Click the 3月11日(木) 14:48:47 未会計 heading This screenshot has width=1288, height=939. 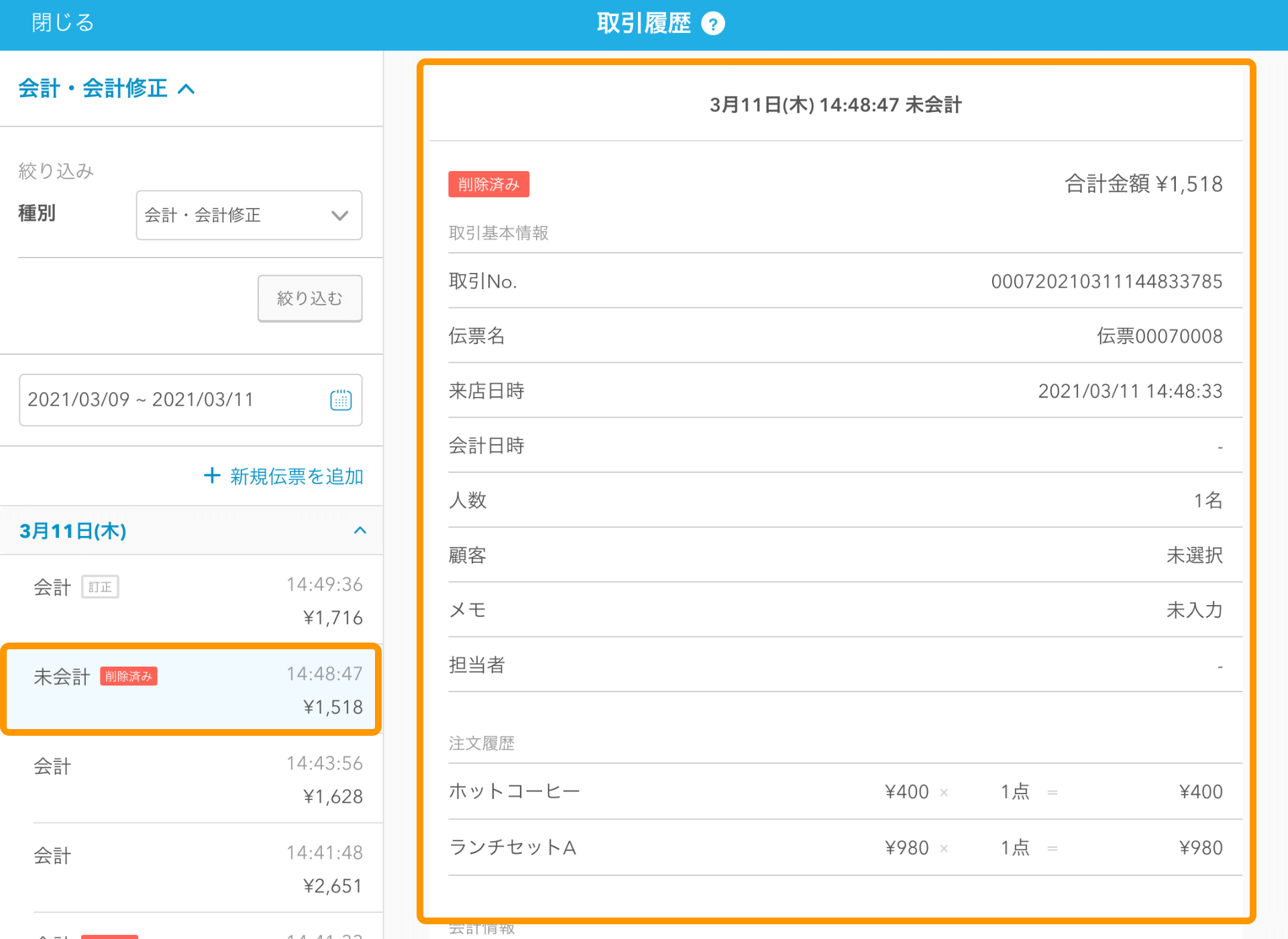[x=835, y=105]
